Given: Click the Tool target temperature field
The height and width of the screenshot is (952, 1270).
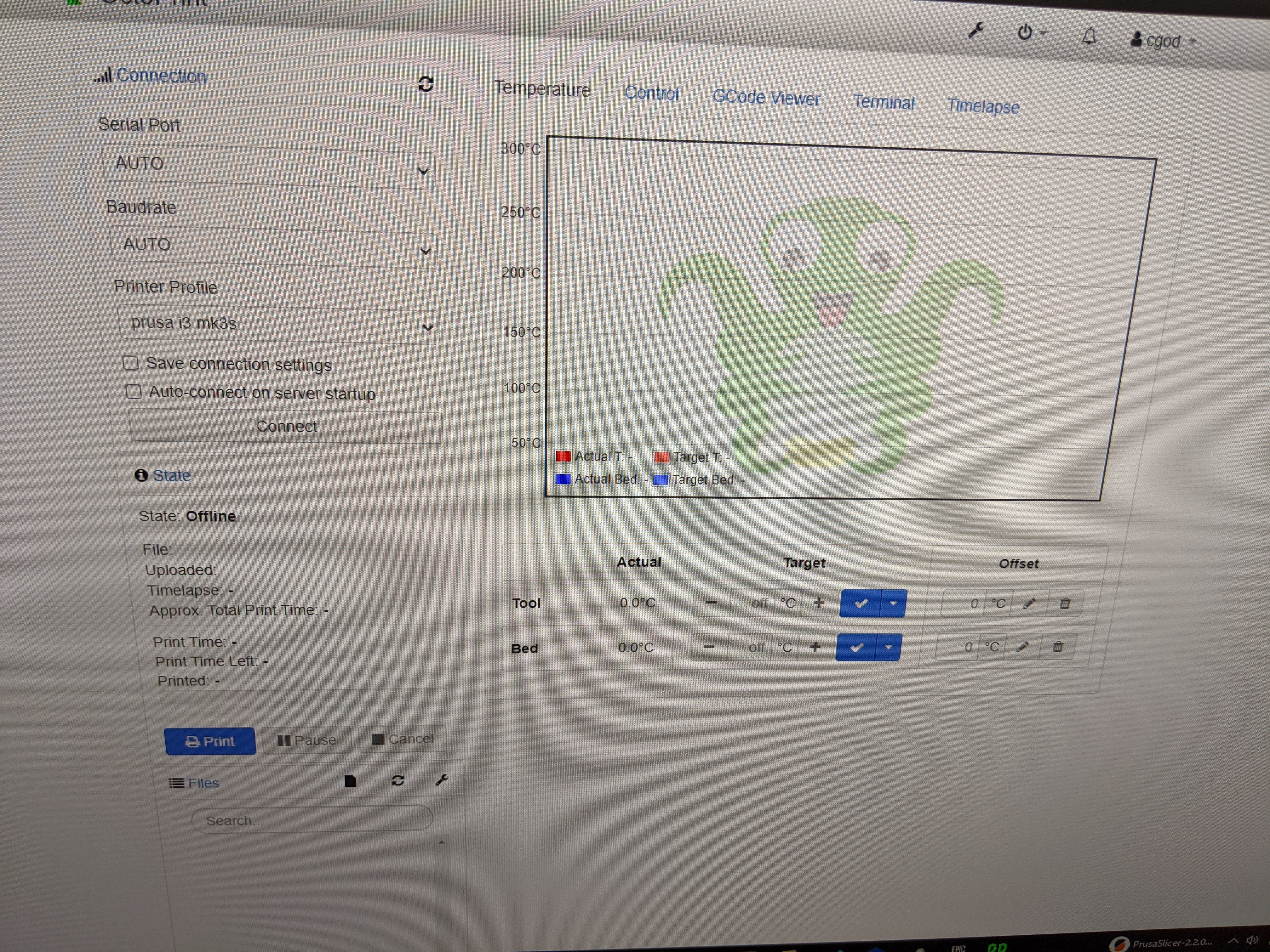Looking at the screenshot, I should point(752,603).
